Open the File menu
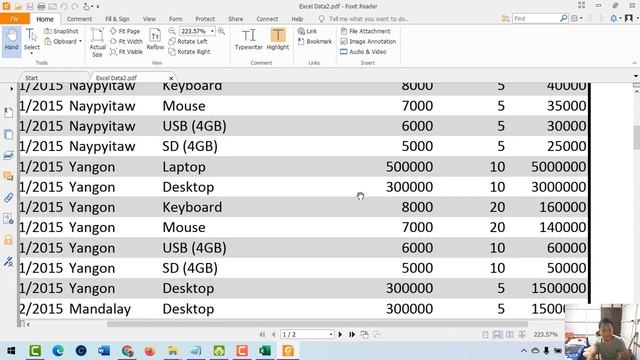The width and height of the screenshot is (640, 360). 14,19
